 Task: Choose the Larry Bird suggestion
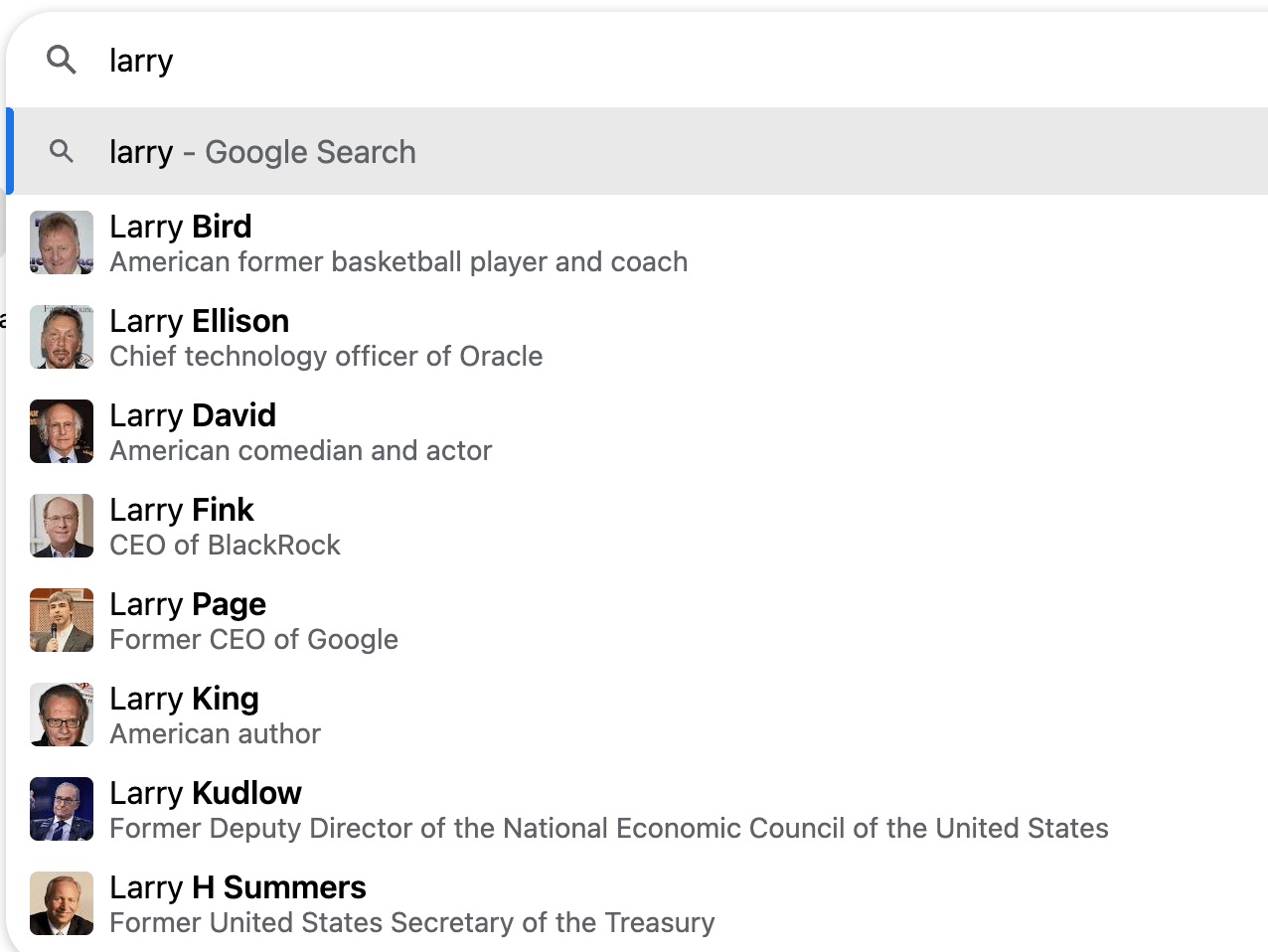pos(181,227)
